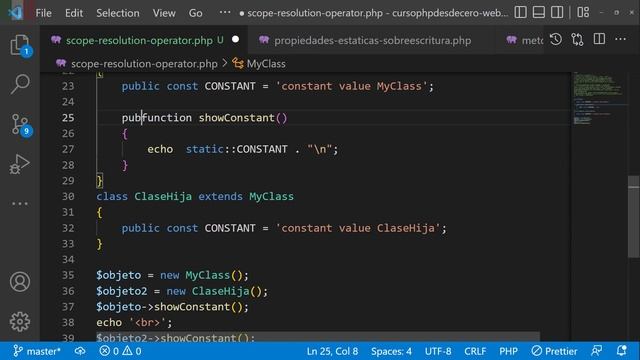Split the editor to the right

(x=599, y=40)
